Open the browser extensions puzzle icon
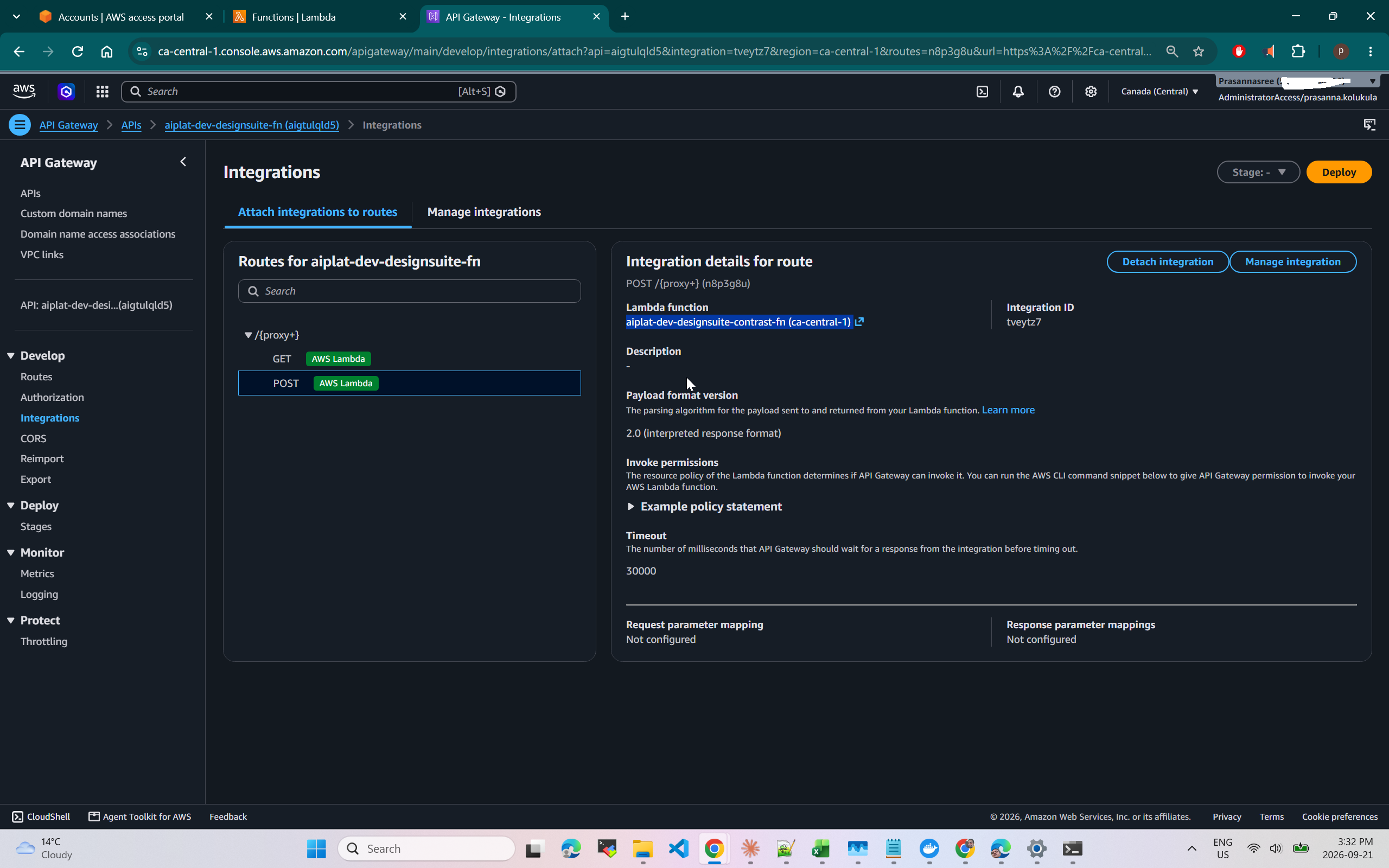This screenshot has width=1389, height=868. tap(1298, 51)
